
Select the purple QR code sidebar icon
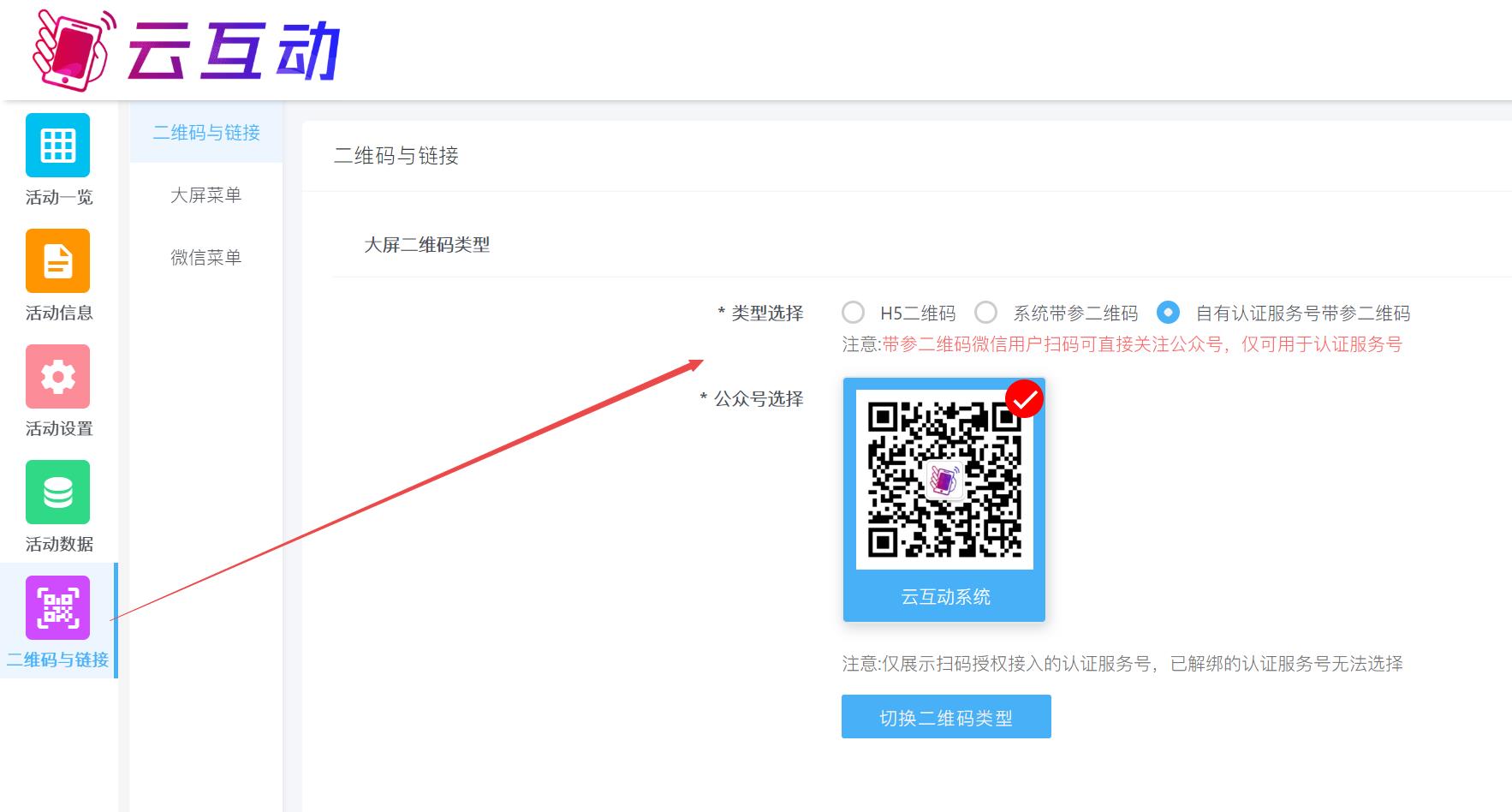point(57,607)
